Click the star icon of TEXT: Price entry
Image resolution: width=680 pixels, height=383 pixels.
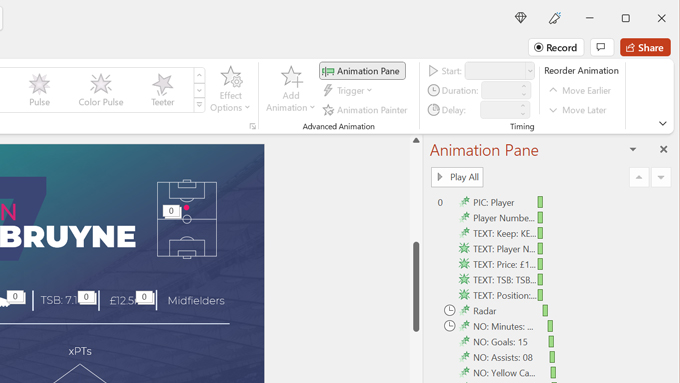pos(464,264)
